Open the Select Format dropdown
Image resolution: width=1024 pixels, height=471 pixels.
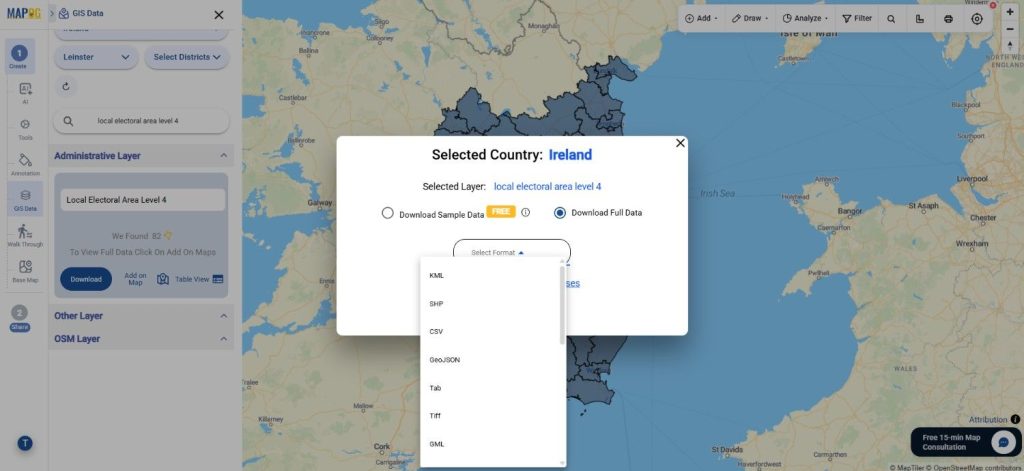pyautogui.click(x=511, y=252)
